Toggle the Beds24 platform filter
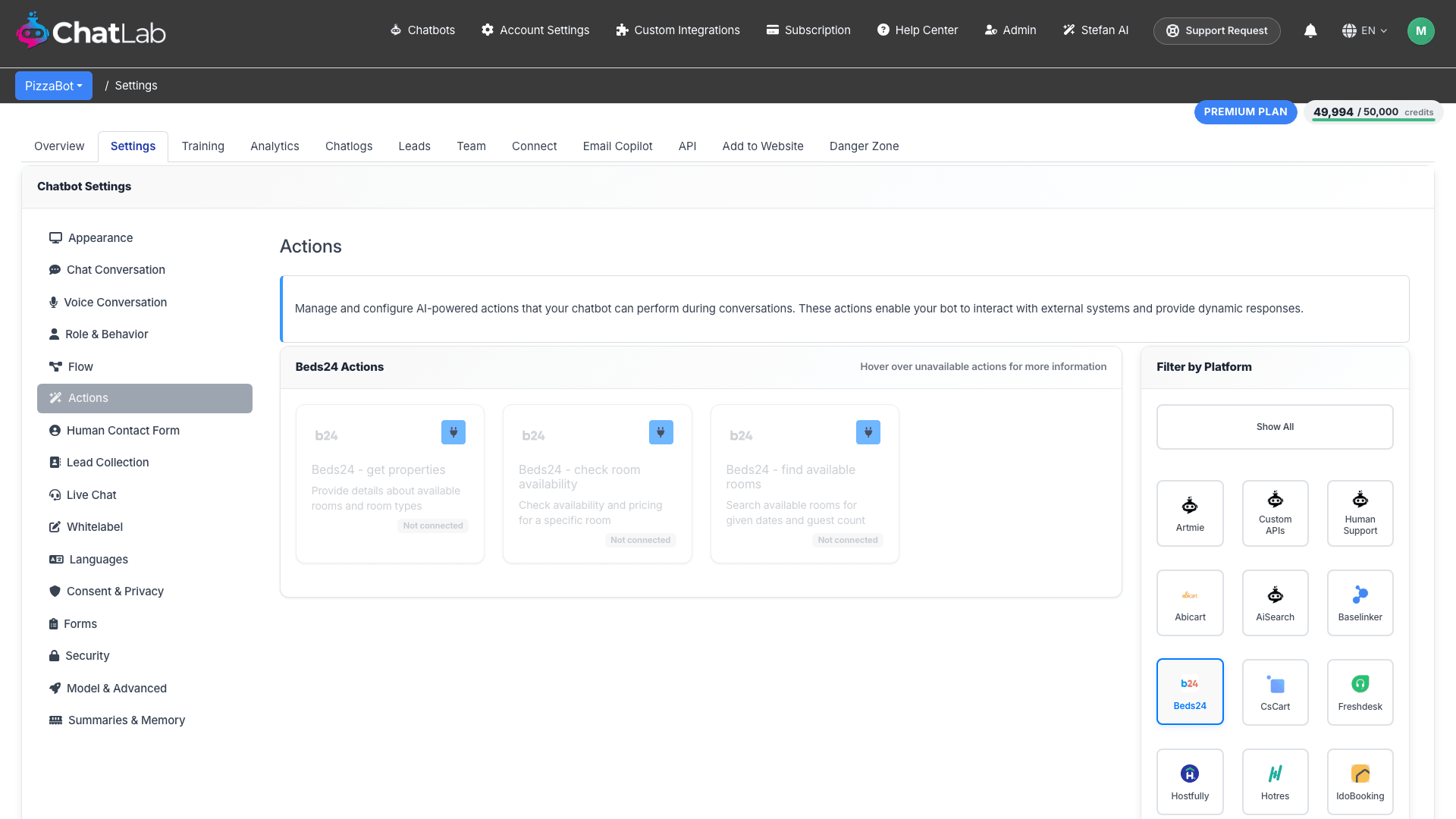Viewport: 1456px width, 819px height. (1190, 692)
